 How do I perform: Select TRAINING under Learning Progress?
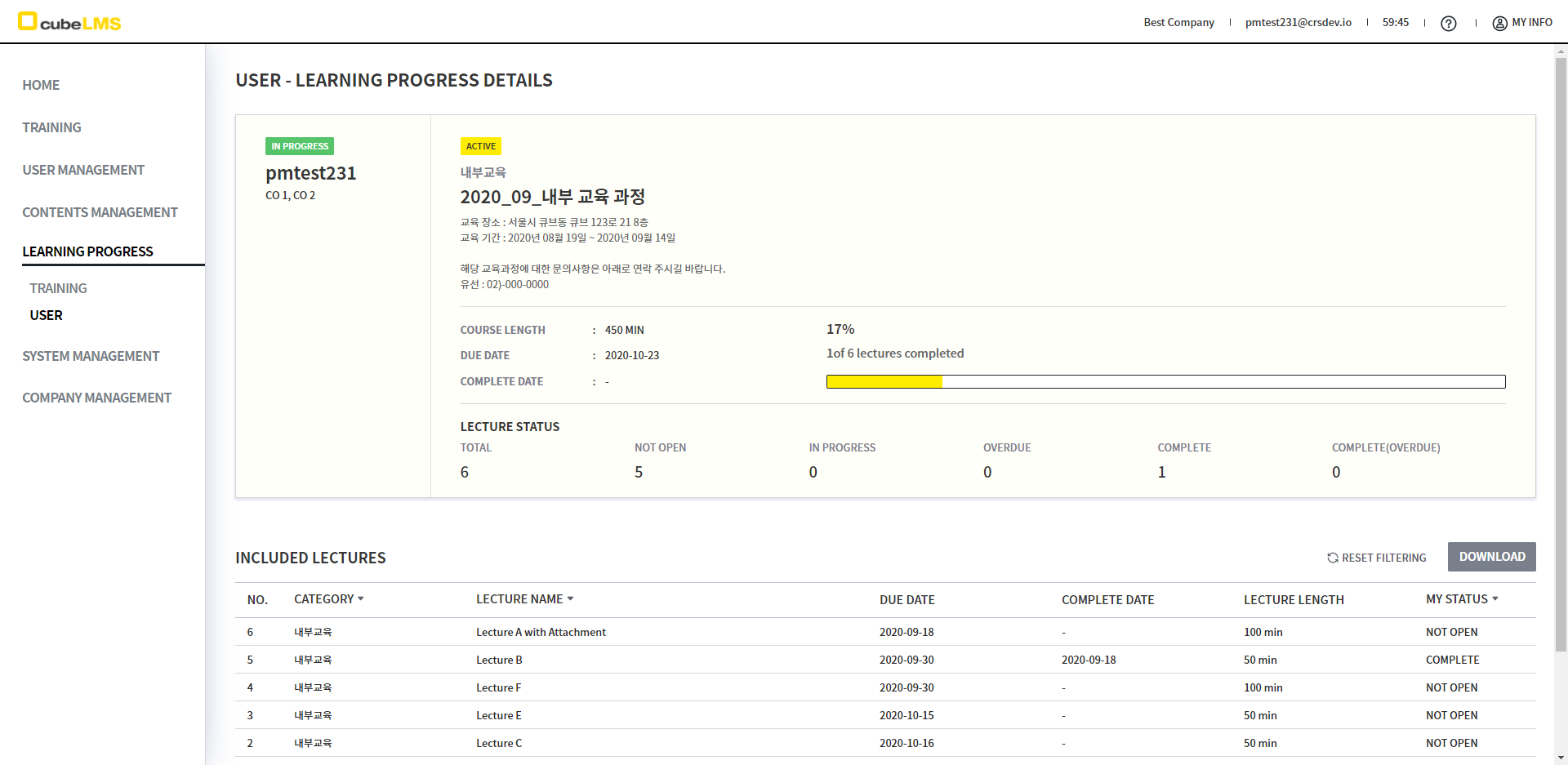pyautogui.click(x=58, y=288)
